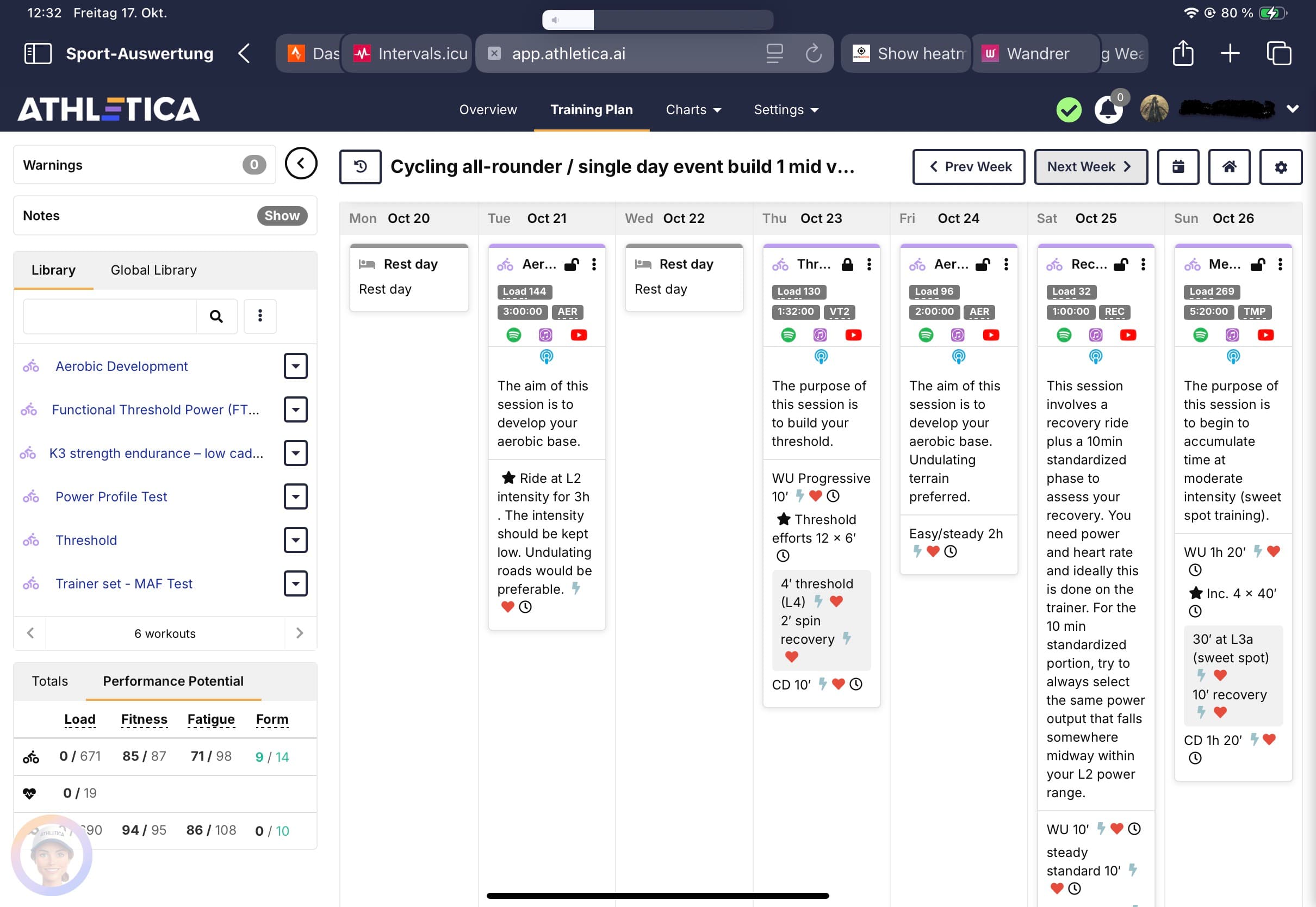Open YouTube link on Thursday's threshold session
The width and height of the screenshot is (1316, 907).
pos(853,335)
